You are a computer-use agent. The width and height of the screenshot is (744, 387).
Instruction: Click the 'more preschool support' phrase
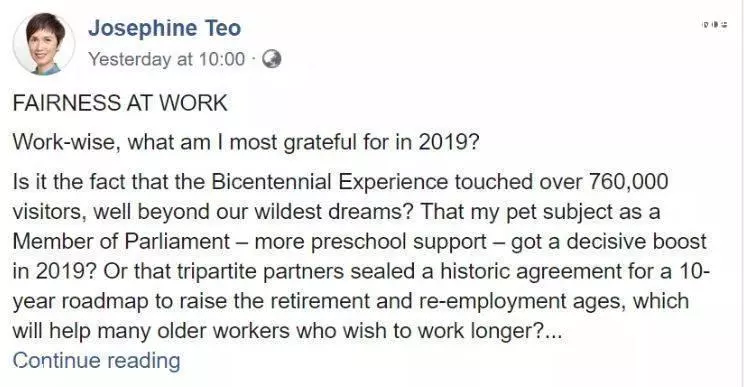[371, 242]
